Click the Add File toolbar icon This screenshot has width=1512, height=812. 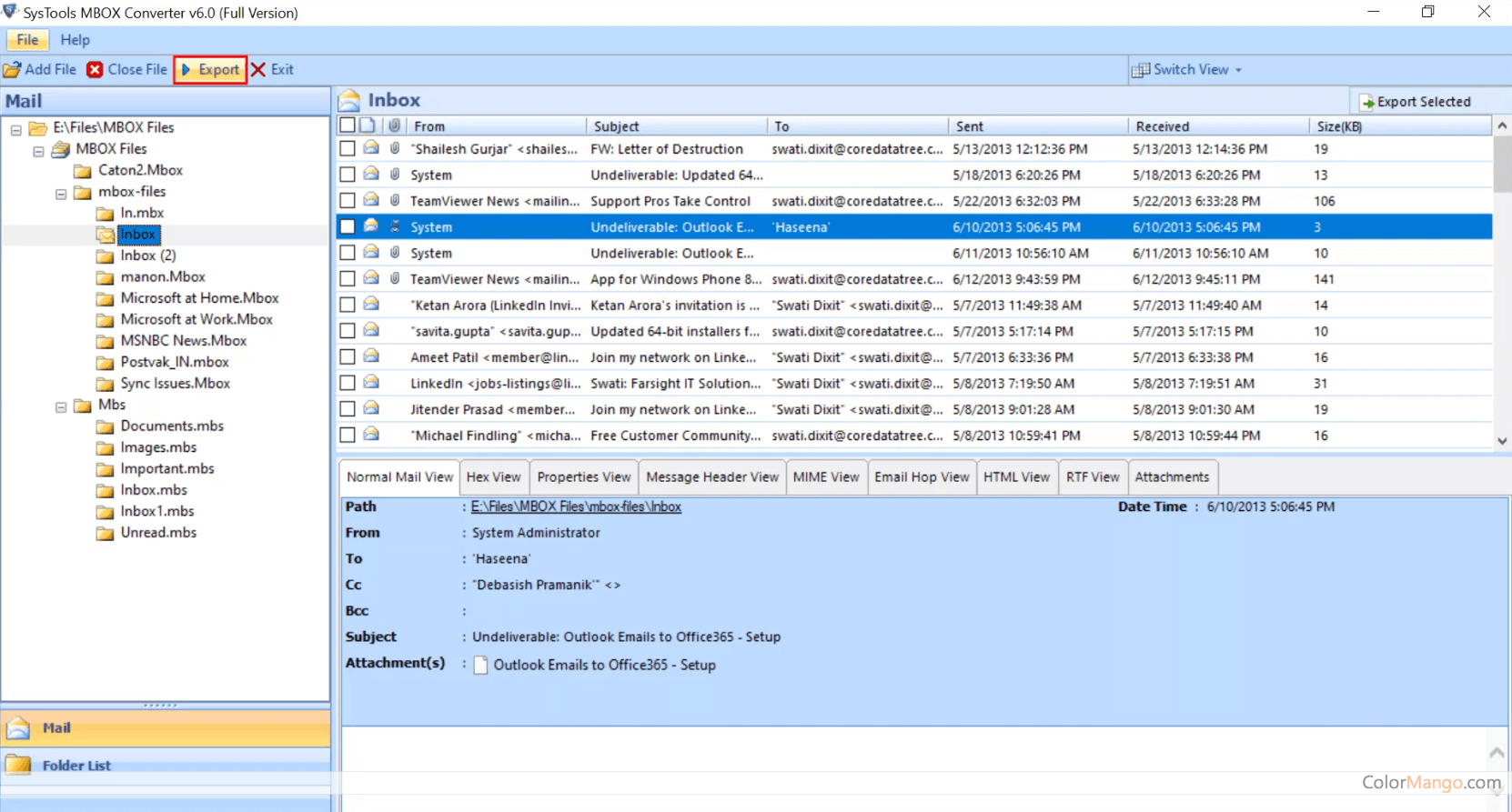pos(12,70)
